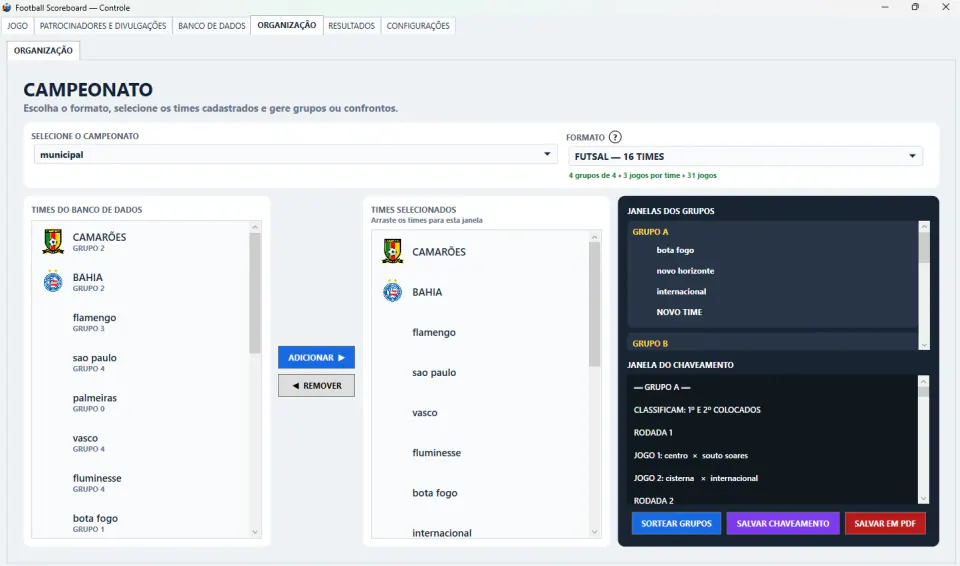Viewport: 960px width, 566px height.
Task: Click the Camarões crest in database list
Action: click(x=53, y=241)
